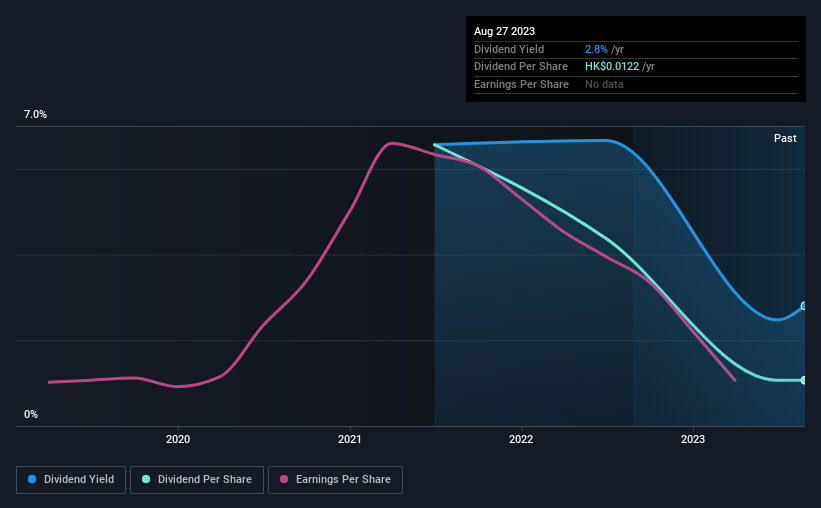This screenshot has width=821, height=508.
Task: Click the teal dot in Dividend Per Share legend
Action: 146,480
